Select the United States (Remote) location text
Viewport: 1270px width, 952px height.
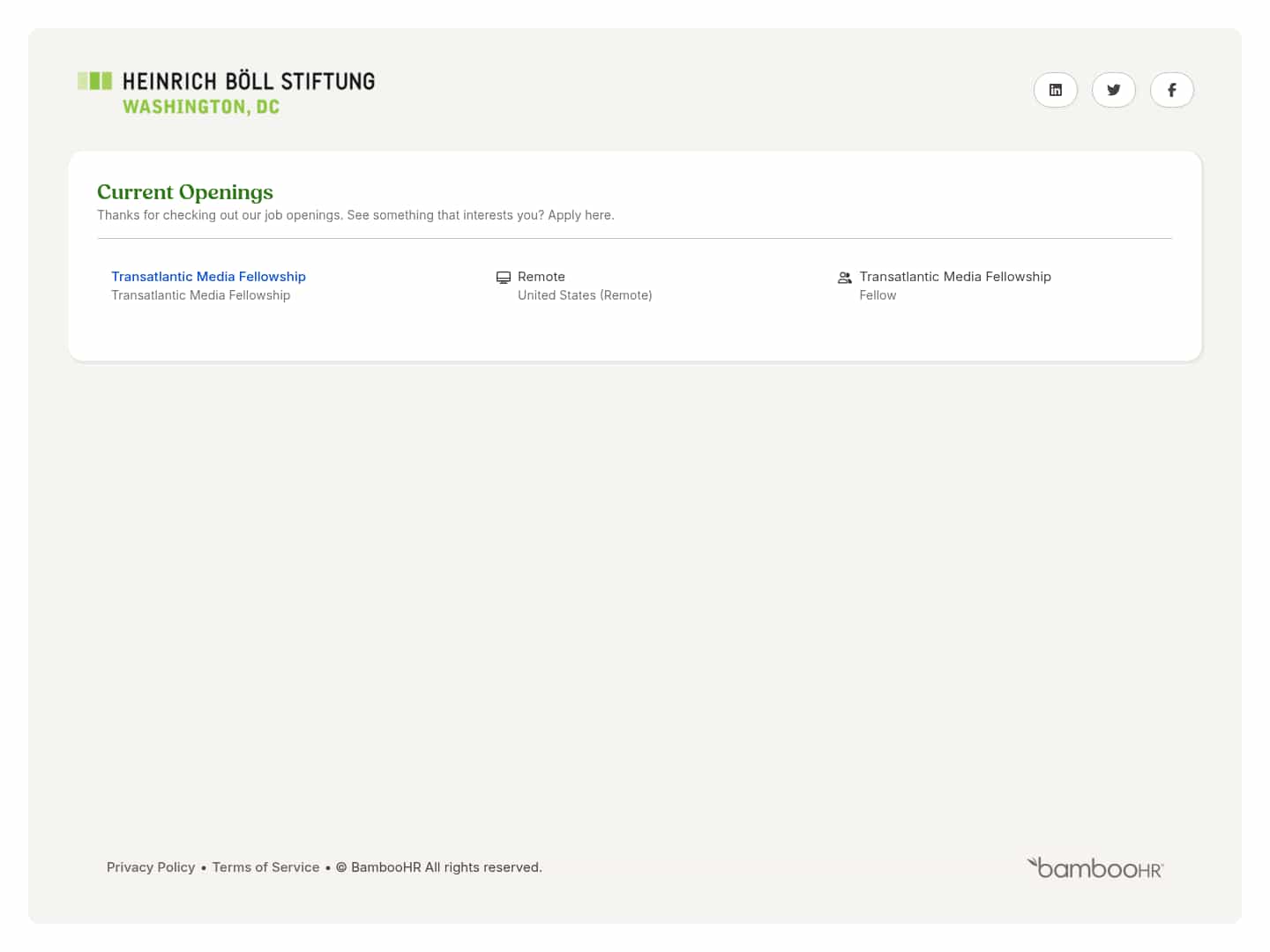(585, 295)
